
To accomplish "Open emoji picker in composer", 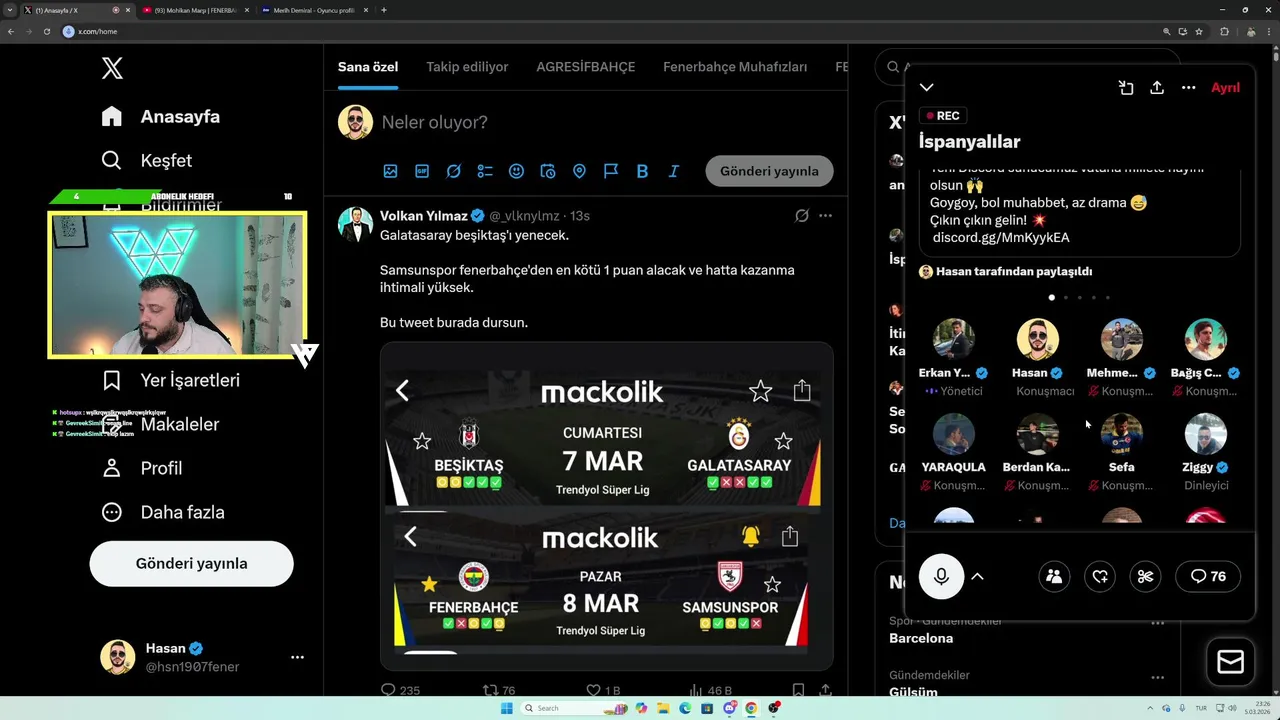I will coord(516,171).
